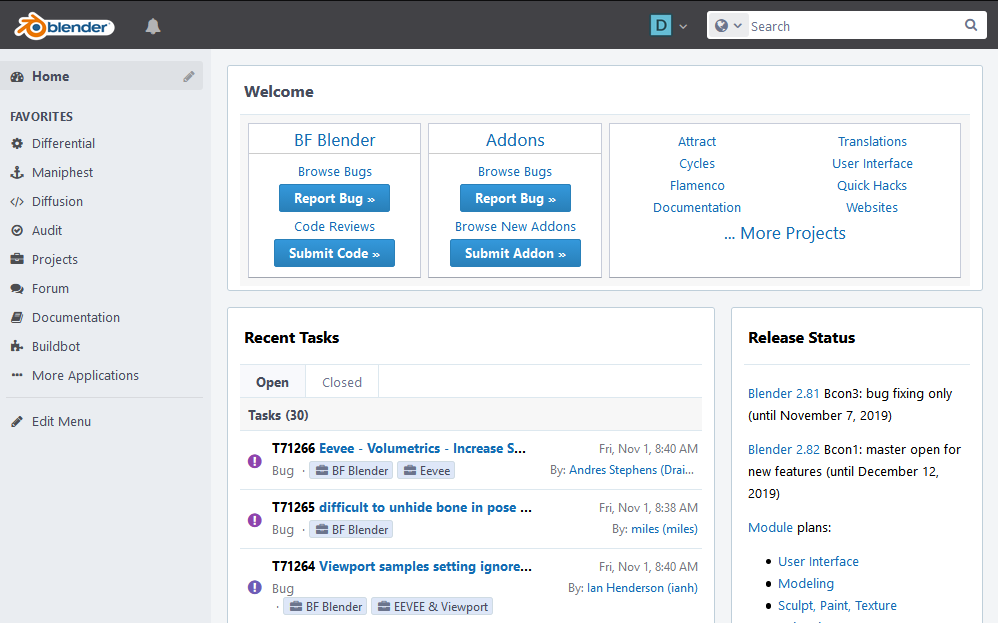Click the Submit Code button
This screenshot has height=623, width=998.
click(x=334, y=253)
